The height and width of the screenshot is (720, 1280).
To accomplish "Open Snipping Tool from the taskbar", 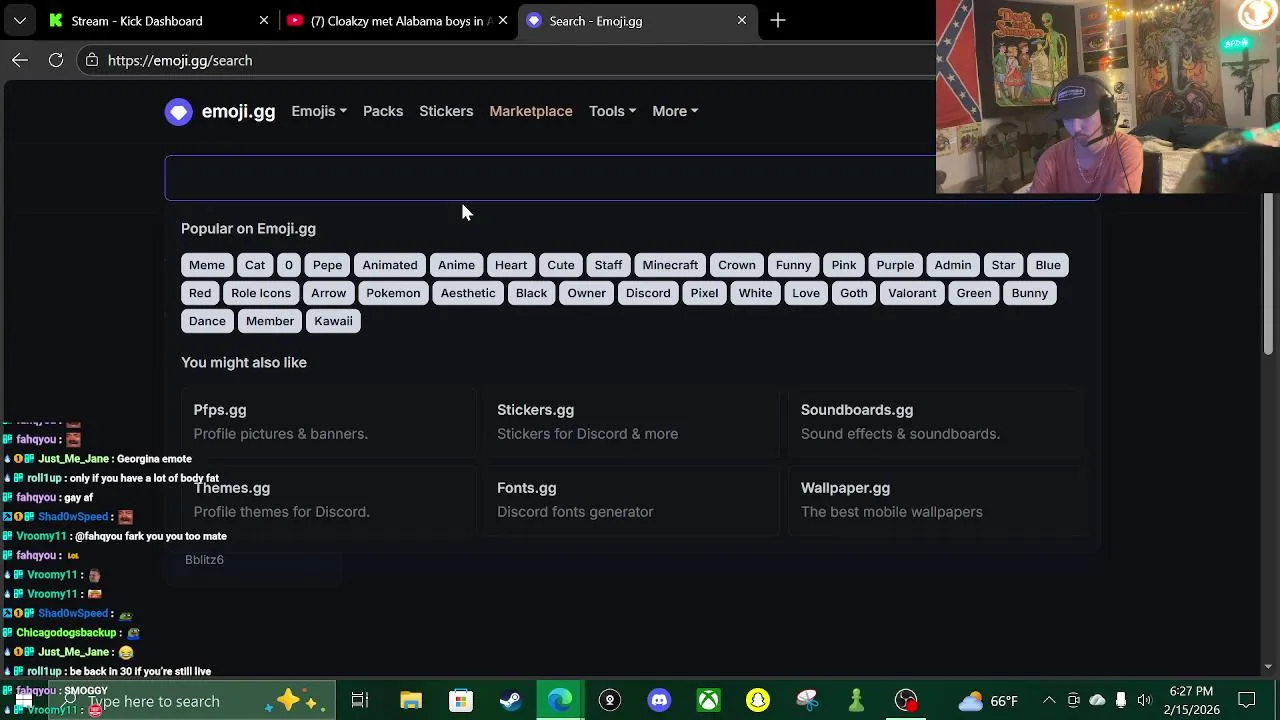I will pyautogui.click(x=808, y=700).
